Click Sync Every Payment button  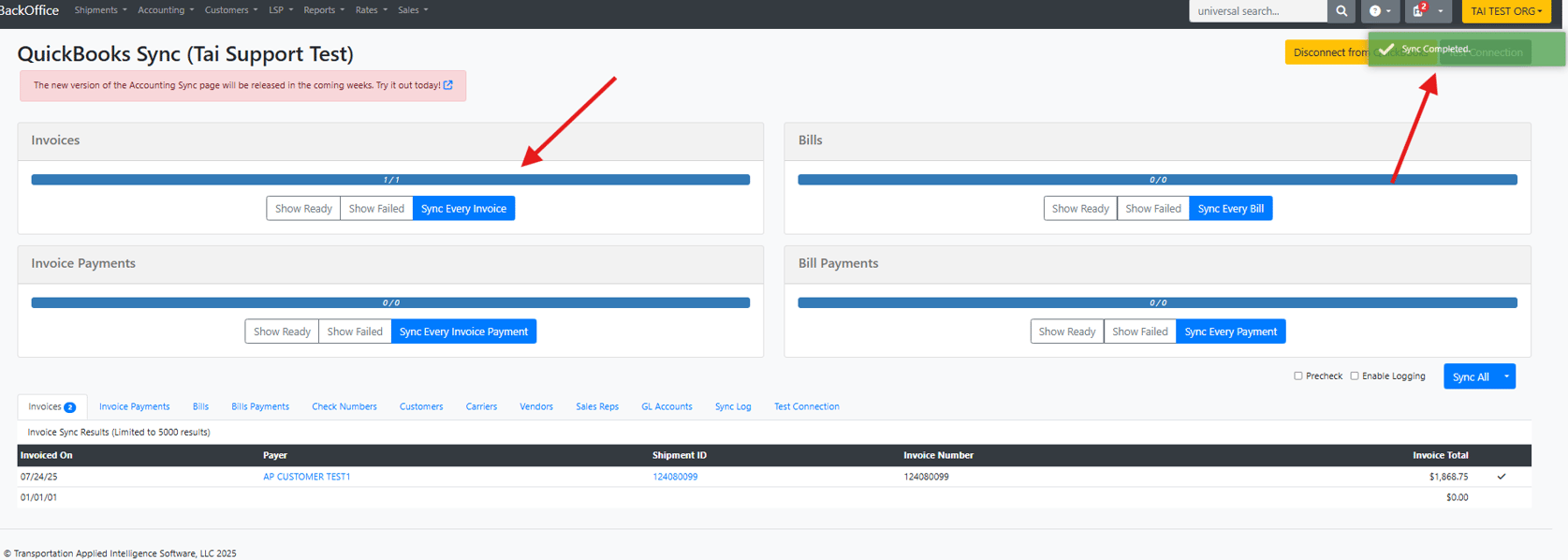coord(1230,332)
